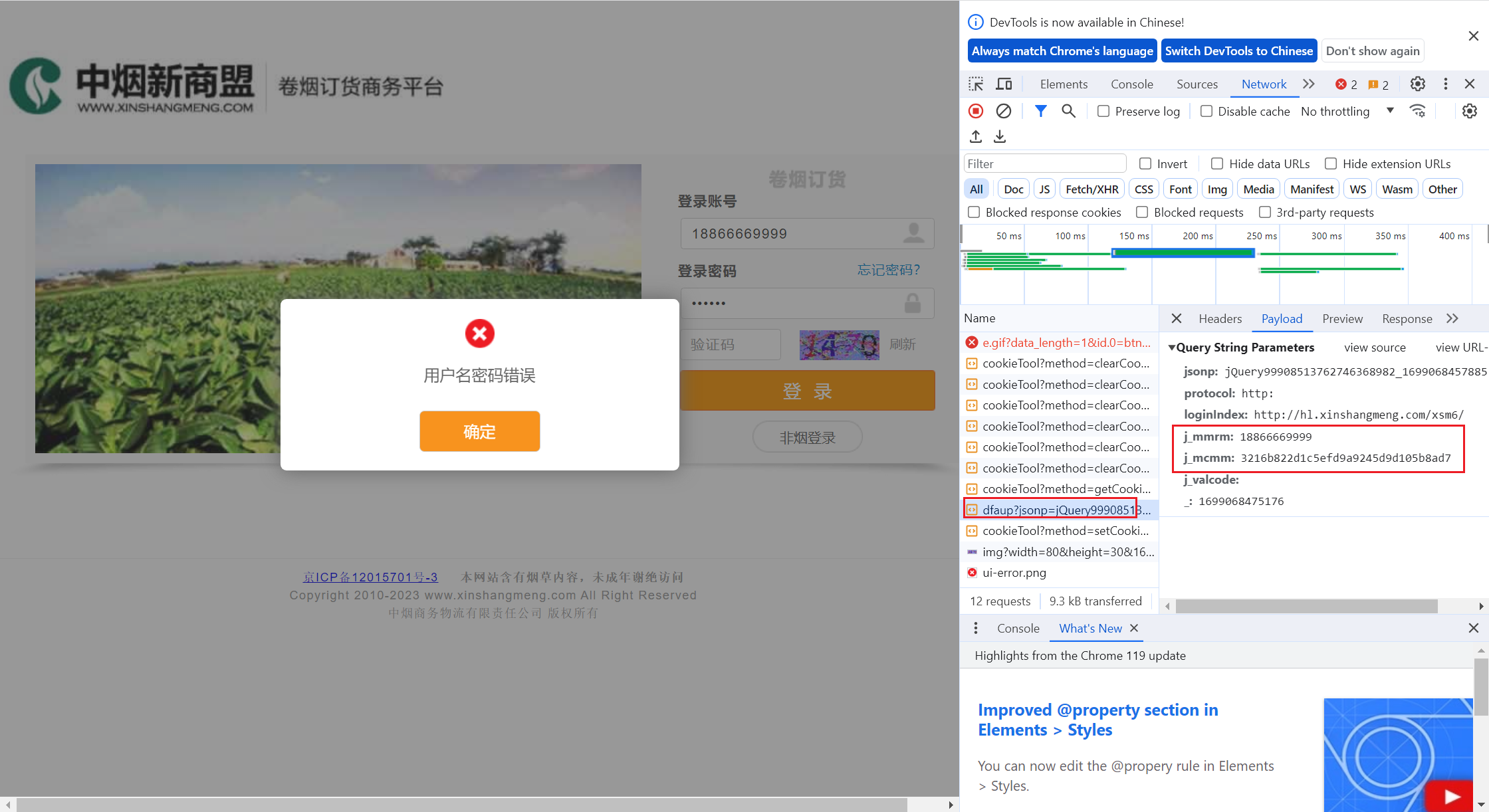Screen dimensions: 1489x812
Task: Switch to the Headers tab
Action: (x=1220, y=319)
